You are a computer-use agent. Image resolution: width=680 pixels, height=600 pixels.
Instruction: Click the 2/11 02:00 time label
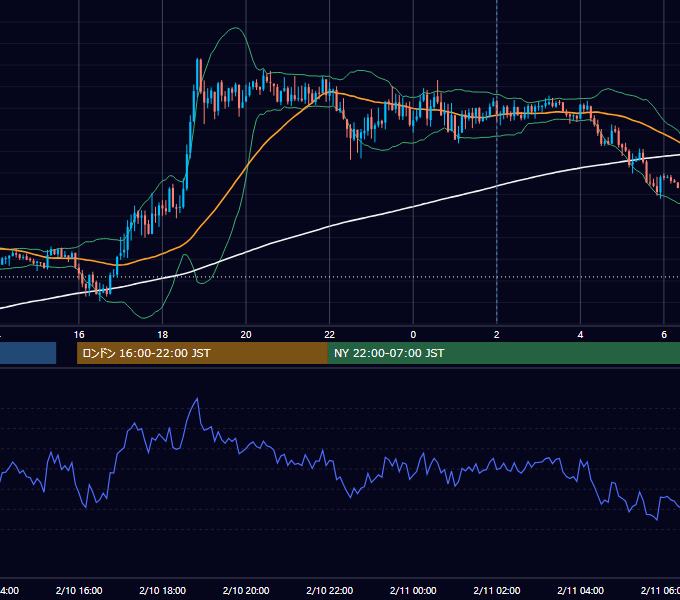click(x=497, y=590)
